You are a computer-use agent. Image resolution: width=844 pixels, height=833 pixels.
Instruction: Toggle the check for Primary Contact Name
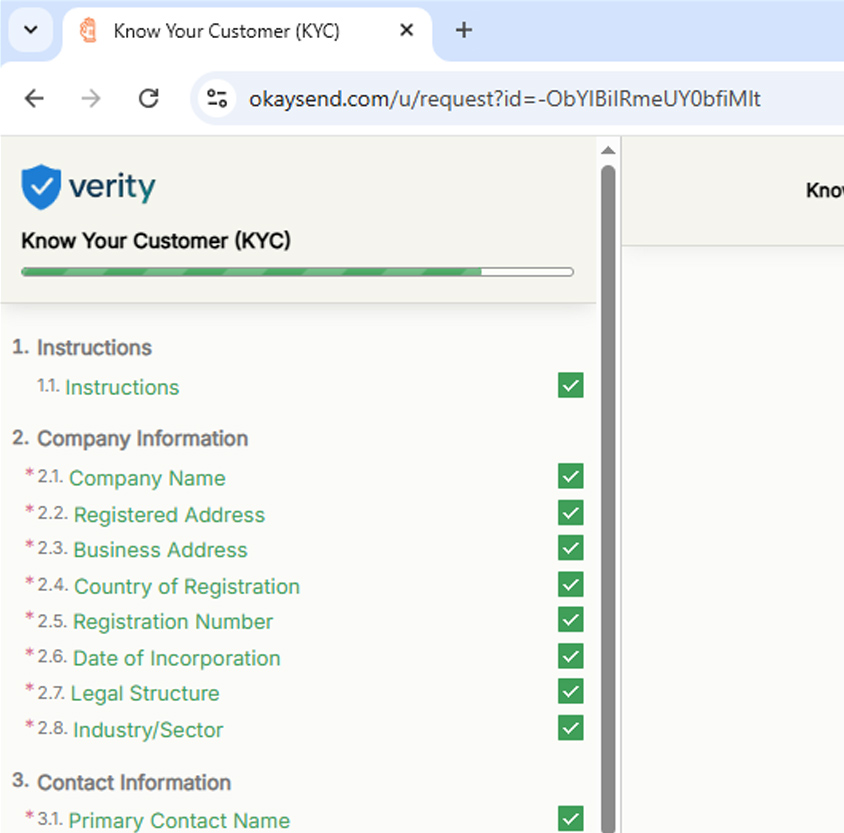(570, 818)
